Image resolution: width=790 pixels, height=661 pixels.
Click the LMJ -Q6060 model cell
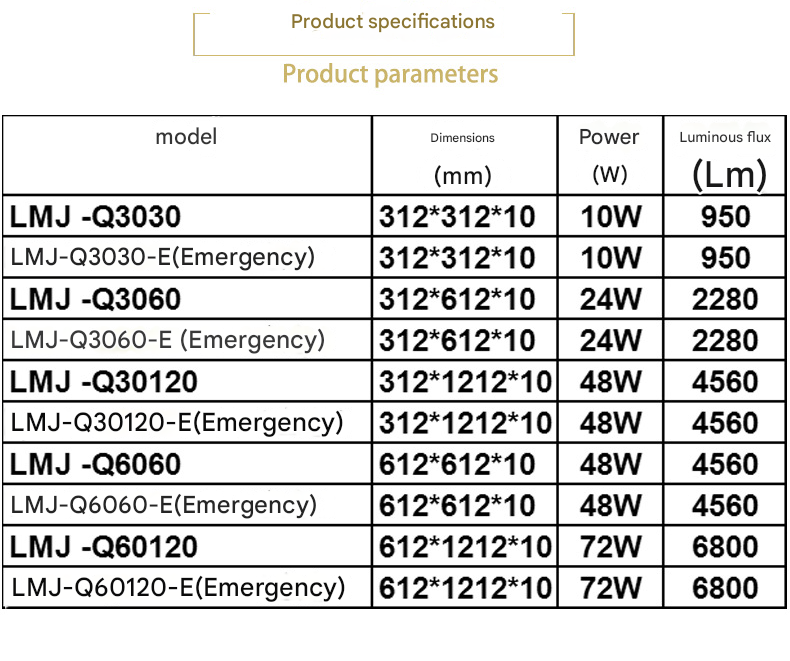click(187, 464)
